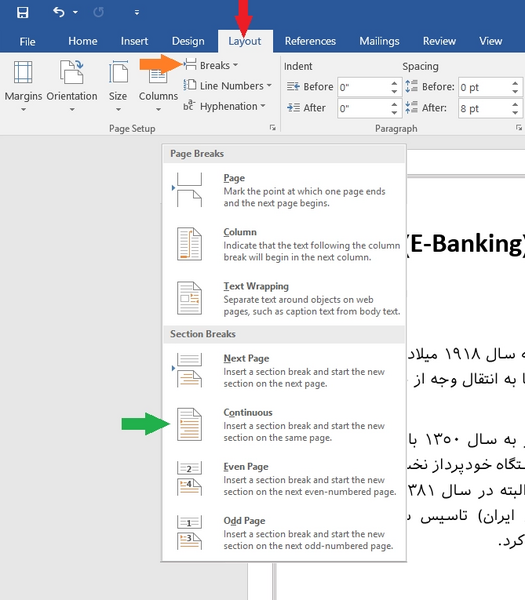
Task: Click the Indent Before input field
Action: click(x=364, y=87)
